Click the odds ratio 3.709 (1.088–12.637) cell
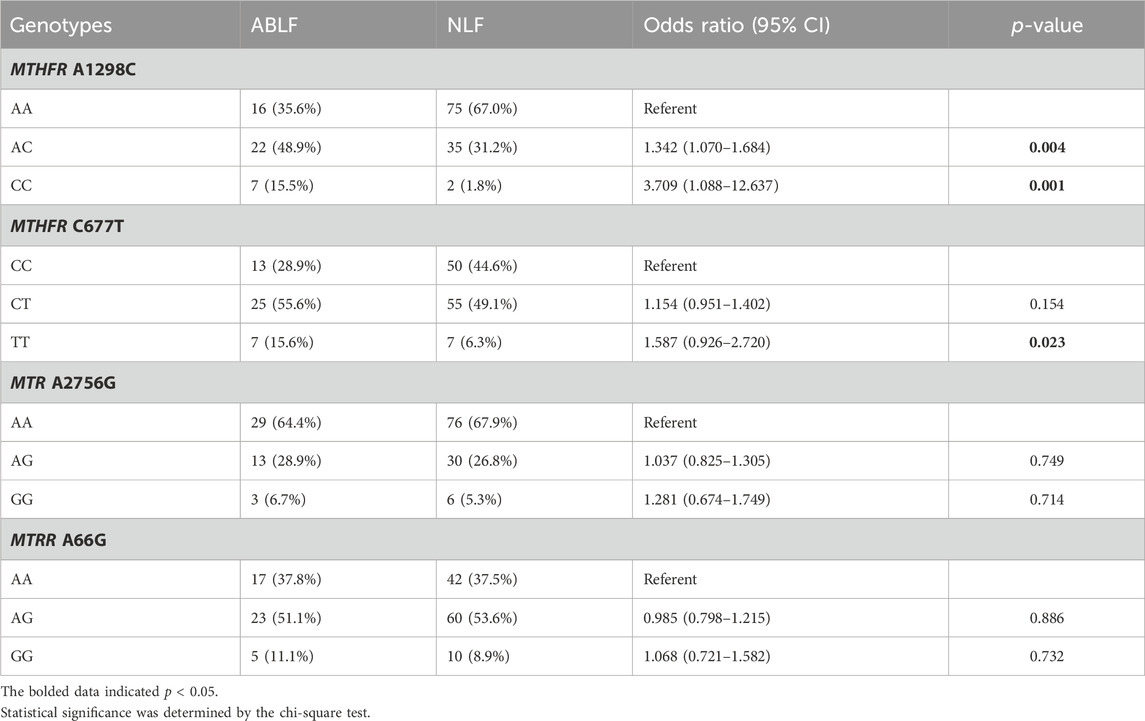Viewport: 1145px width, 721px height. click(790, 186)
